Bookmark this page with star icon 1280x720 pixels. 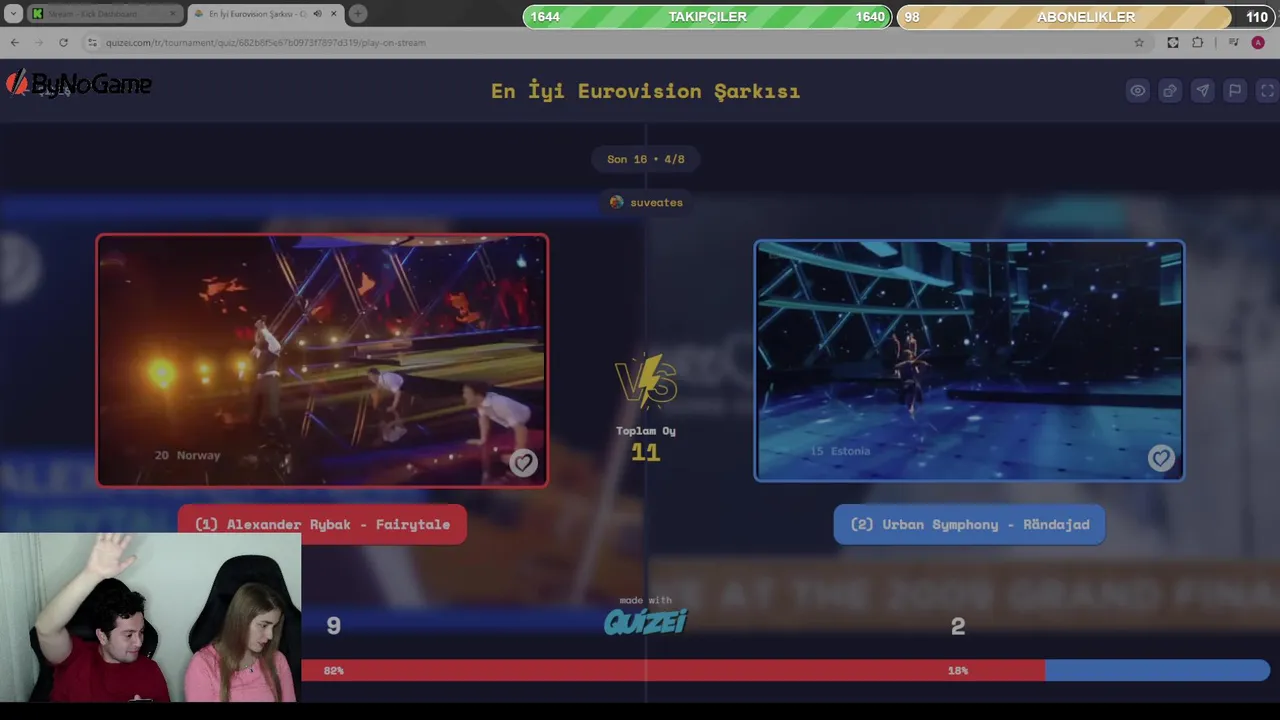tap(1139, 43)
